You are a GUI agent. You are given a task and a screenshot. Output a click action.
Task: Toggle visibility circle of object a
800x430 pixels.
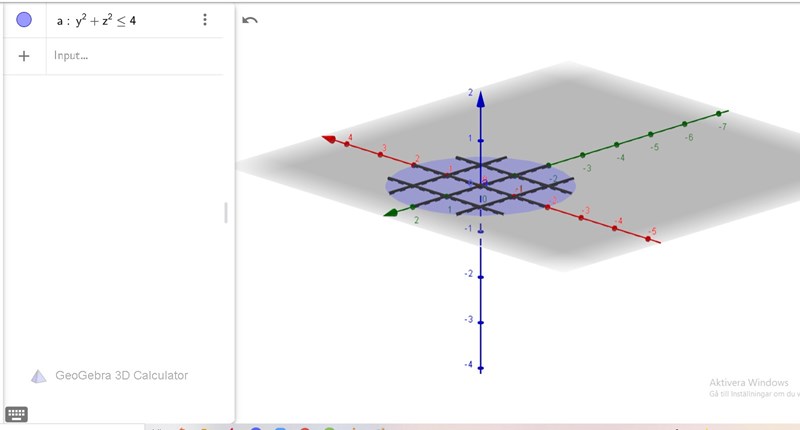(24, 20)
